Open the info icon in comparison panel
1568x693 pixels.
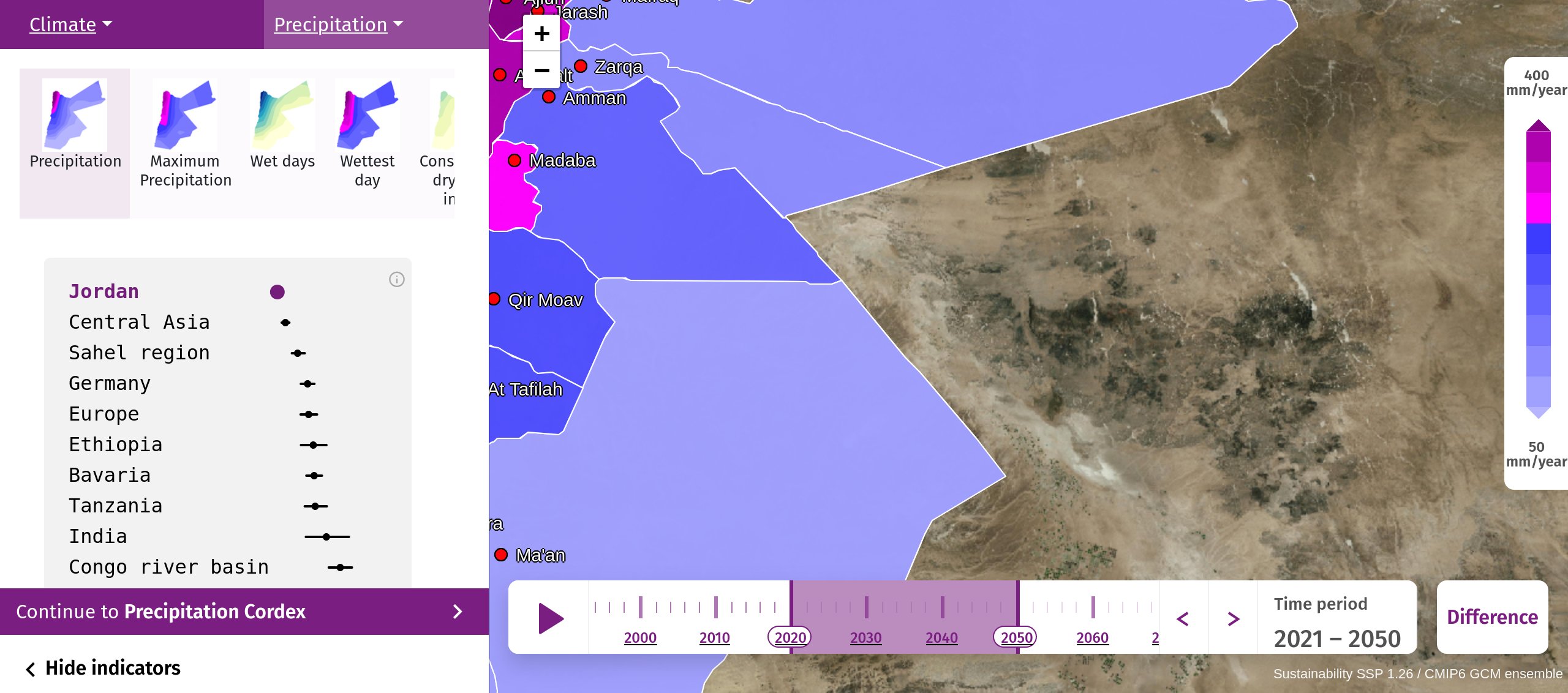click(x=397, y=280)
